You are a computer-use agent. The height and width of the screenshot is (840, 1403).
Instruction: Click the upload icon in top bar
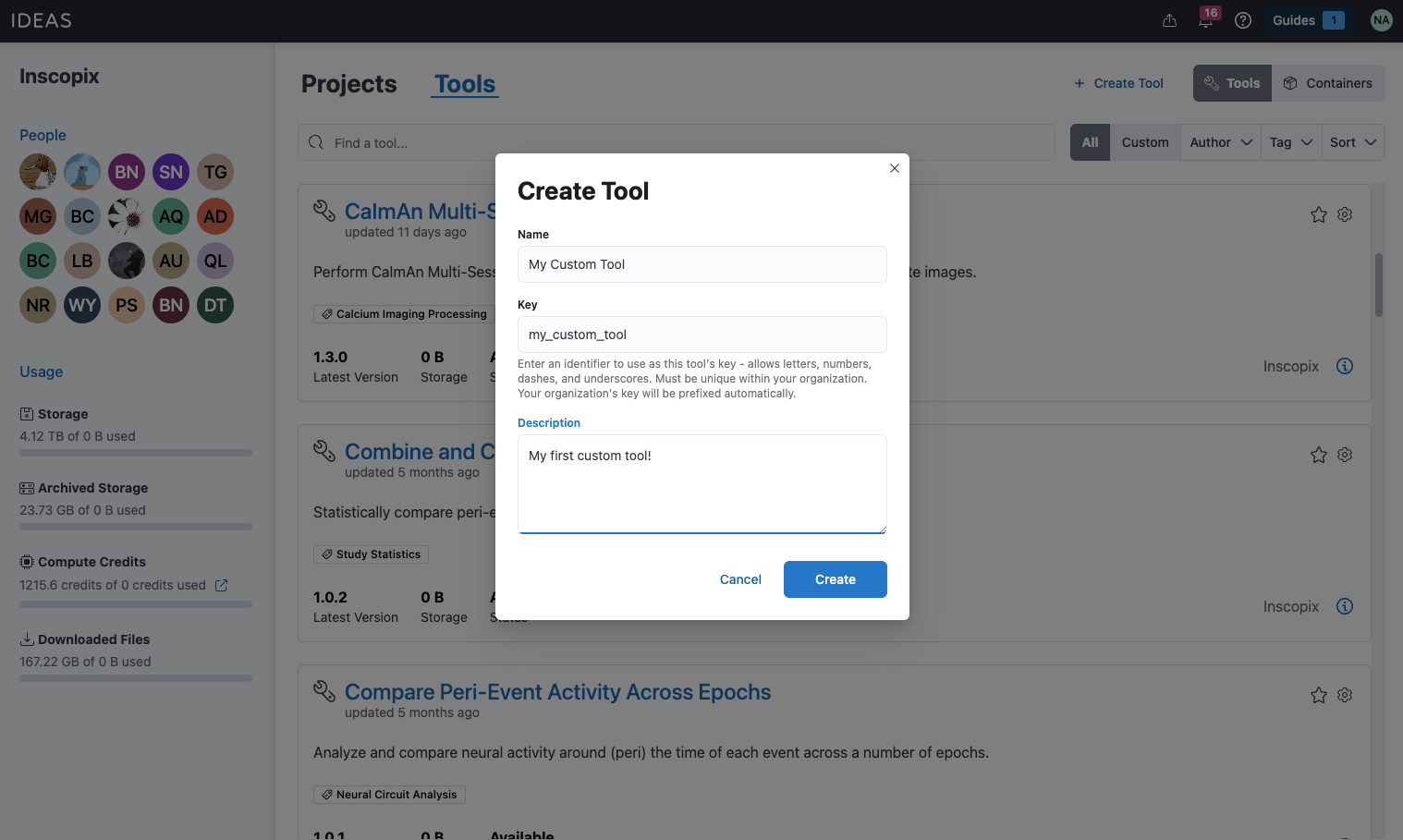click(1169, 20)
